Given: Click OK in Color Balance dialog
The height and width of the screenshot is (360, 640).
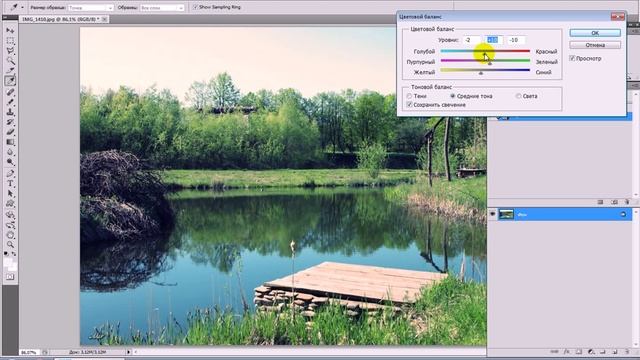Looking at the screenshot, I should [x=595, y=33].
